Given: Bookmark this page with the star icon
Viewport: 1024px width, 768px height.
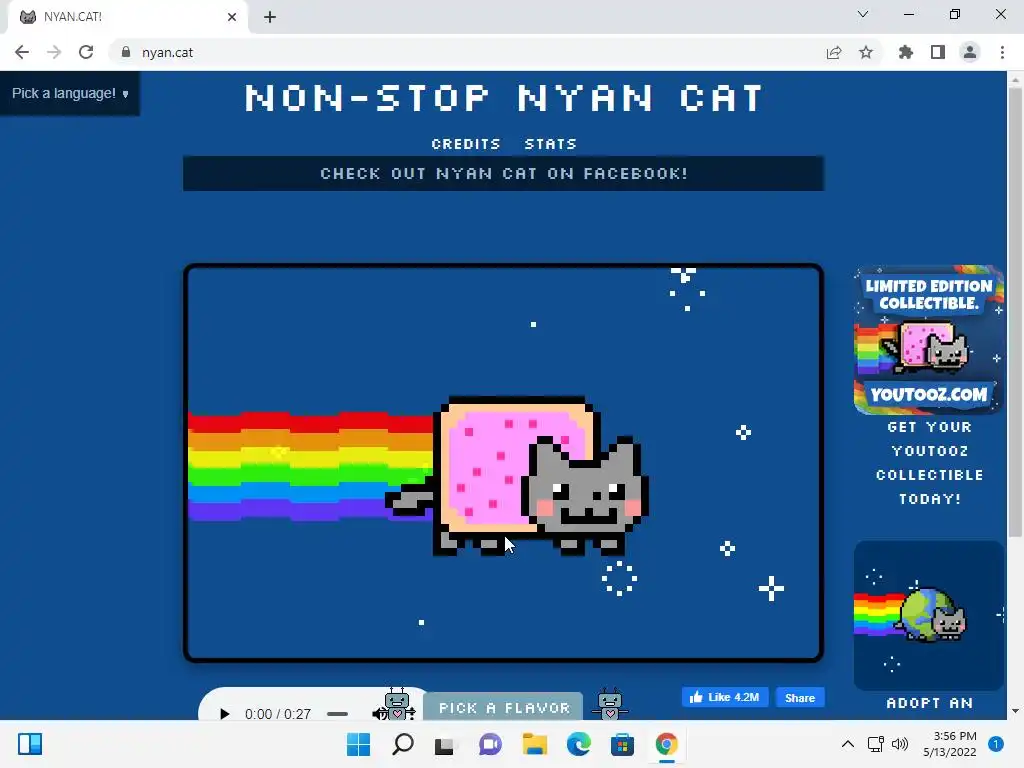Looking at the screenshot, I should [x=866, y=52].
